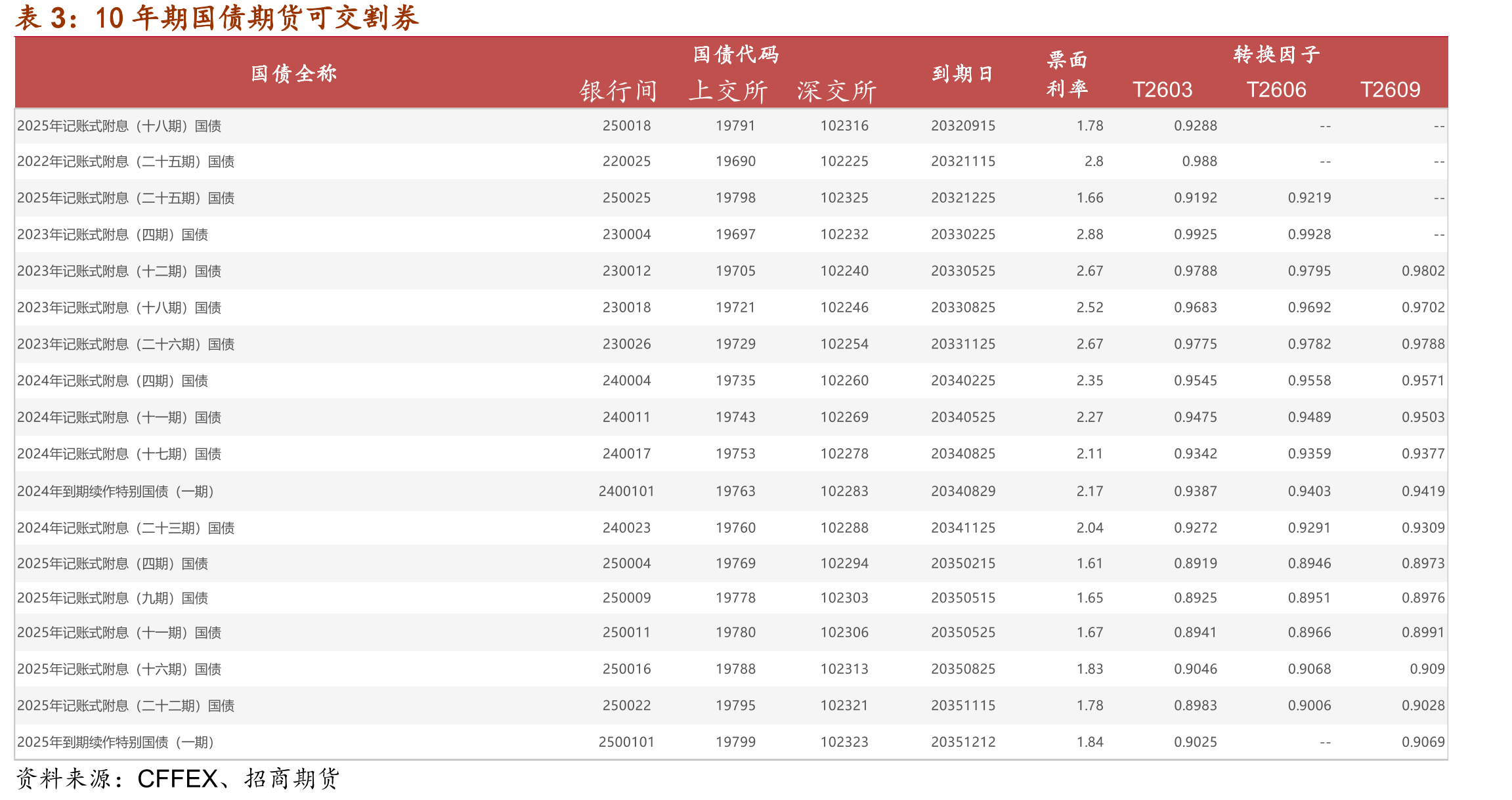Select the bond name 2023年记账式附息（四期）国债
The width and height of the screenshot is (1512, 800).
tap(113, 234)
